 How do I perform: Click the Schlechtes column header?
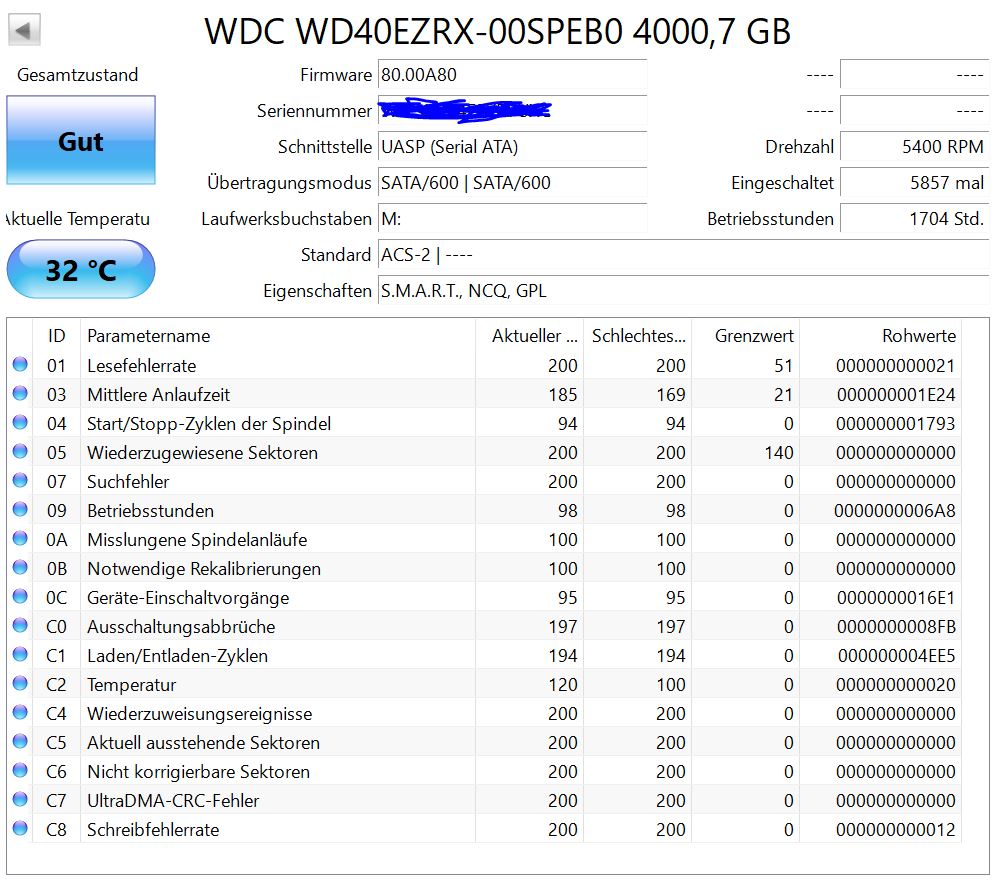pos(638,335)
